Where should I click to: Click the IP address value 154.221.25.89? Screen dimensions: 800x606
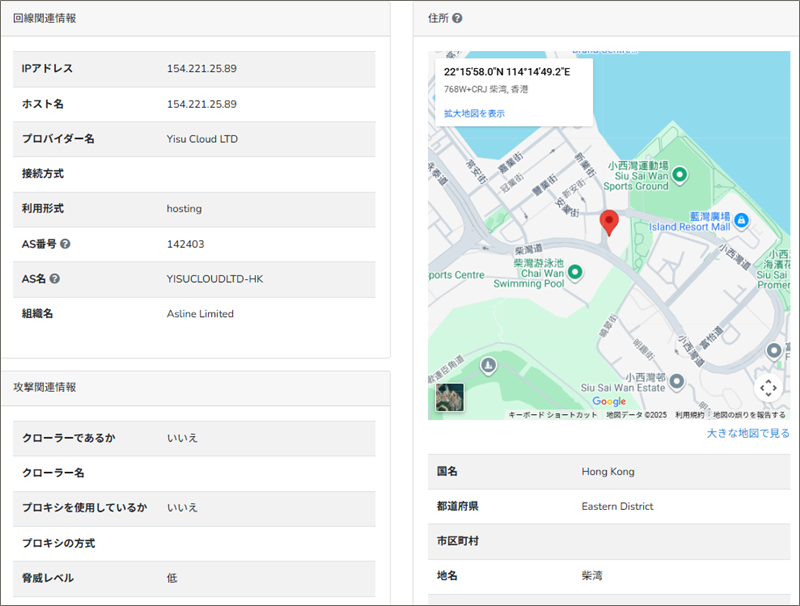(201, 69)
